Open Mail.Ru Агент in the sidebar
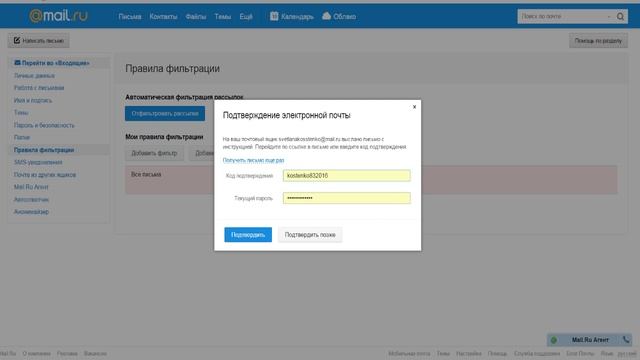Image resolution: width=640 pixels, height=360 pixels. 31,187
